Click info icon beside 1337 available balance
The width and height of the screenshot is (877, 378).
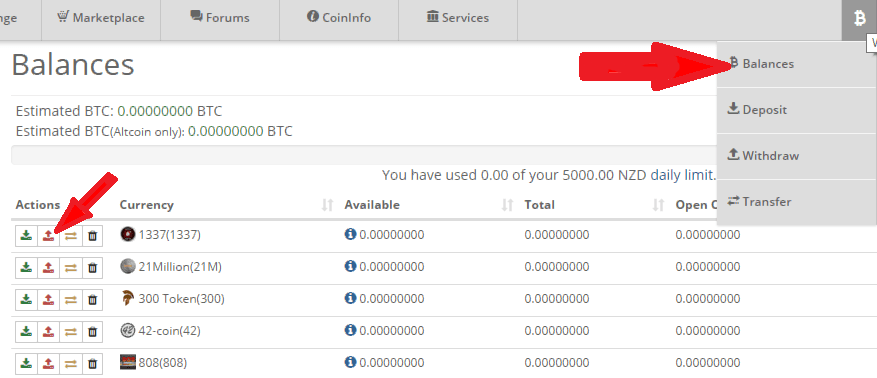(x=350, y=234)
